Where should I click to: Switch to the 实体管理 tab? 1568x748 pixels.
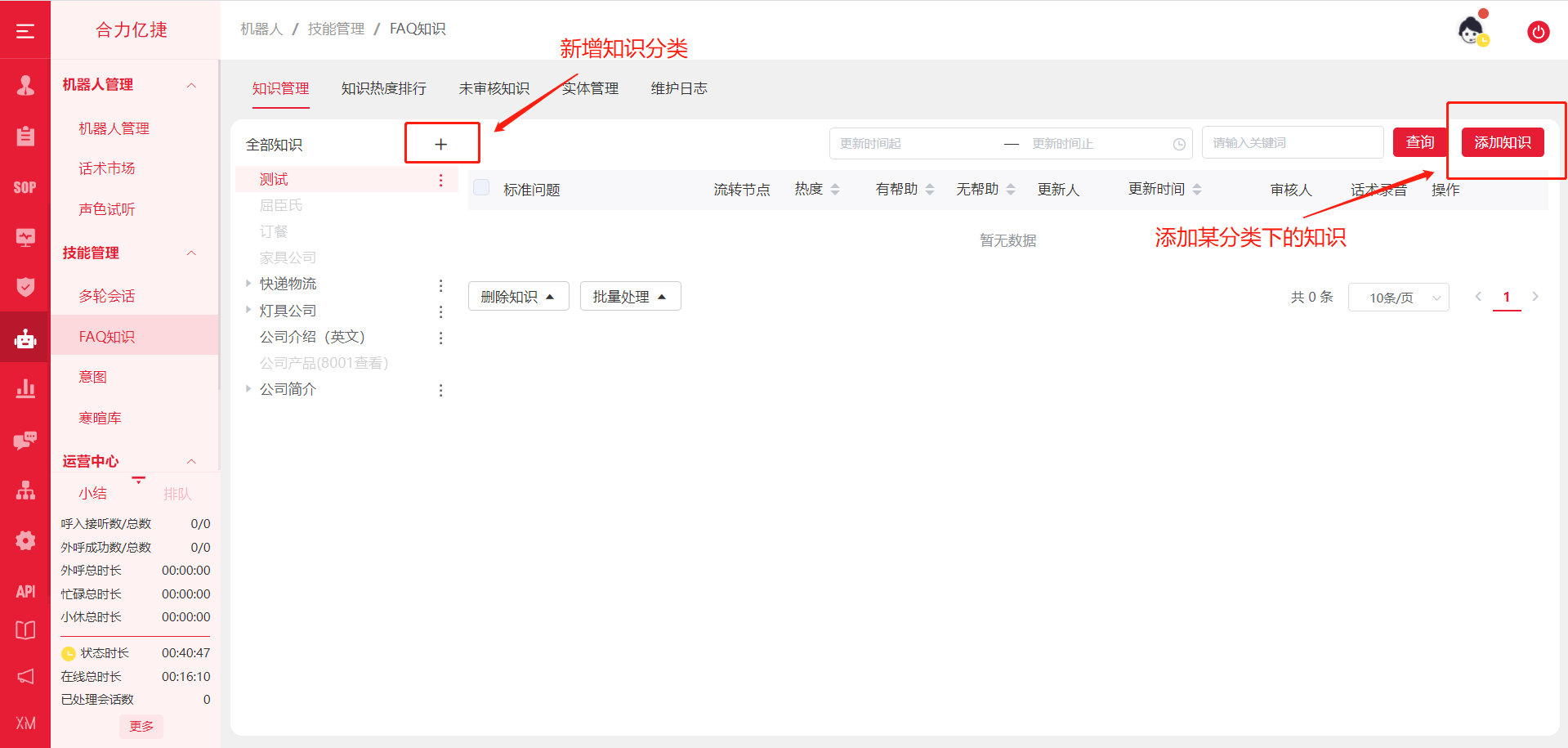[590, 88]
